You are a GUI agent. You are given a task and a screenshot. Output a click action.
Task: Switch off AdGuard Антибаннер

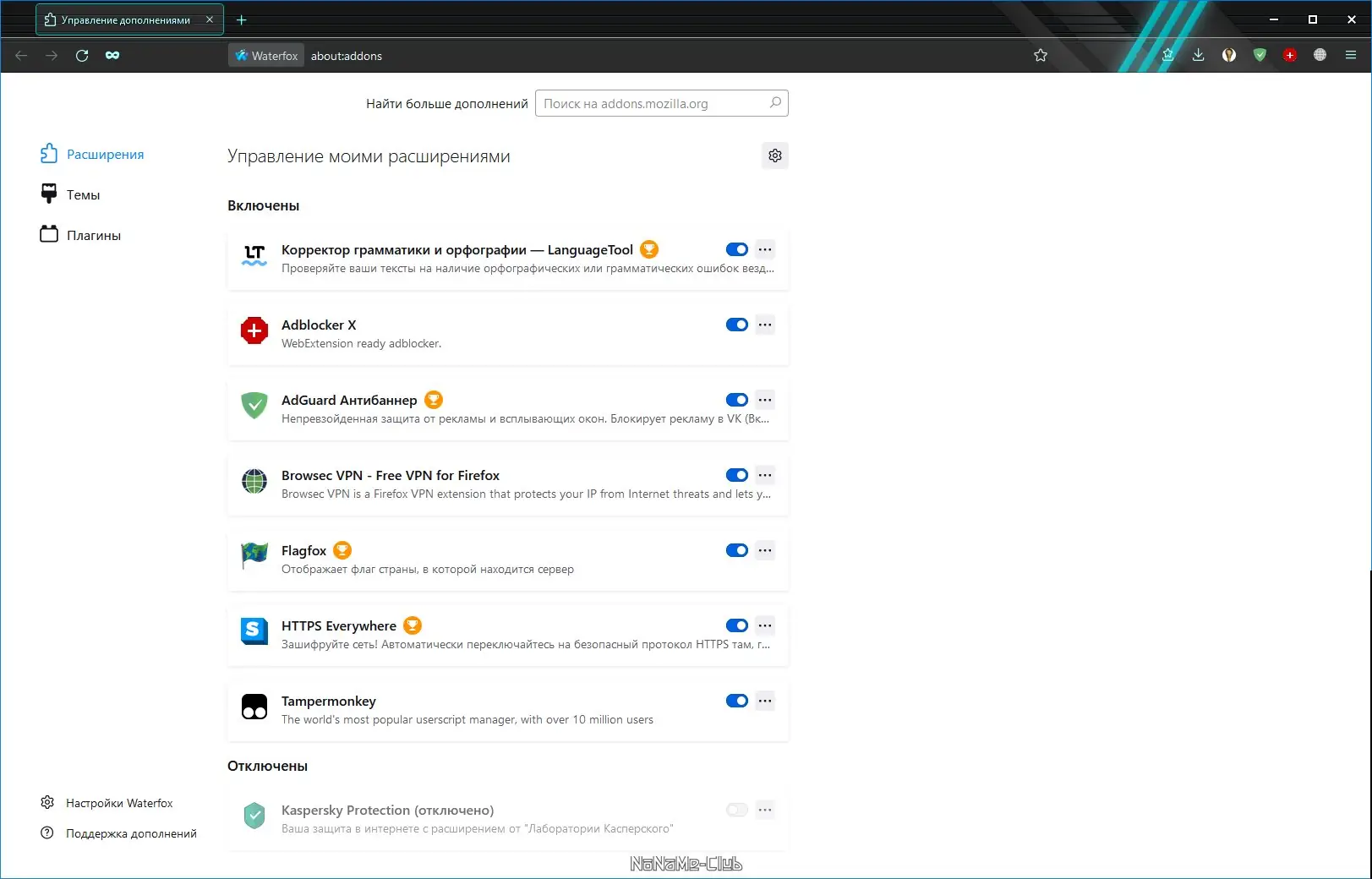click(737, 400)
